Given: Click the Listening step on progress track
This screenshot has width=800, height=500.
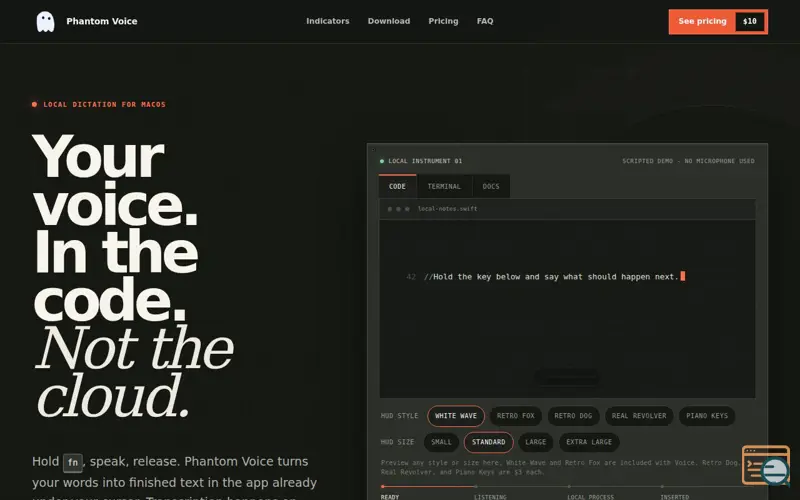Looking at the screenshot, I should (x=490, y=496).
